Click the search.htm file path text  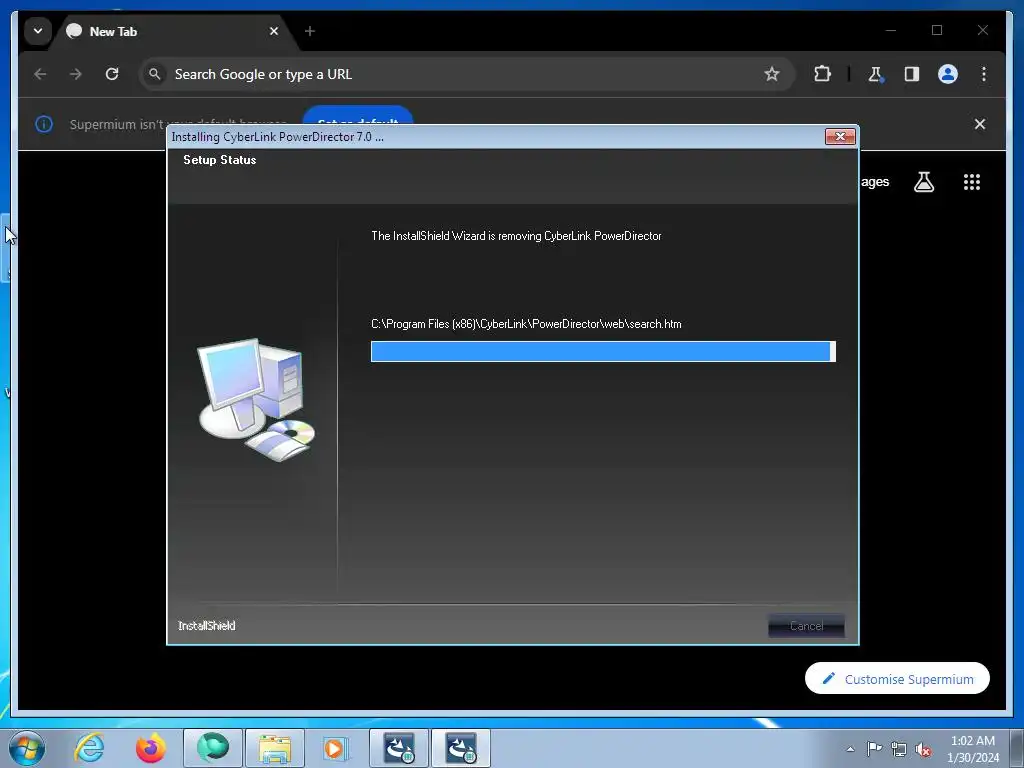[x=526, y=324]
